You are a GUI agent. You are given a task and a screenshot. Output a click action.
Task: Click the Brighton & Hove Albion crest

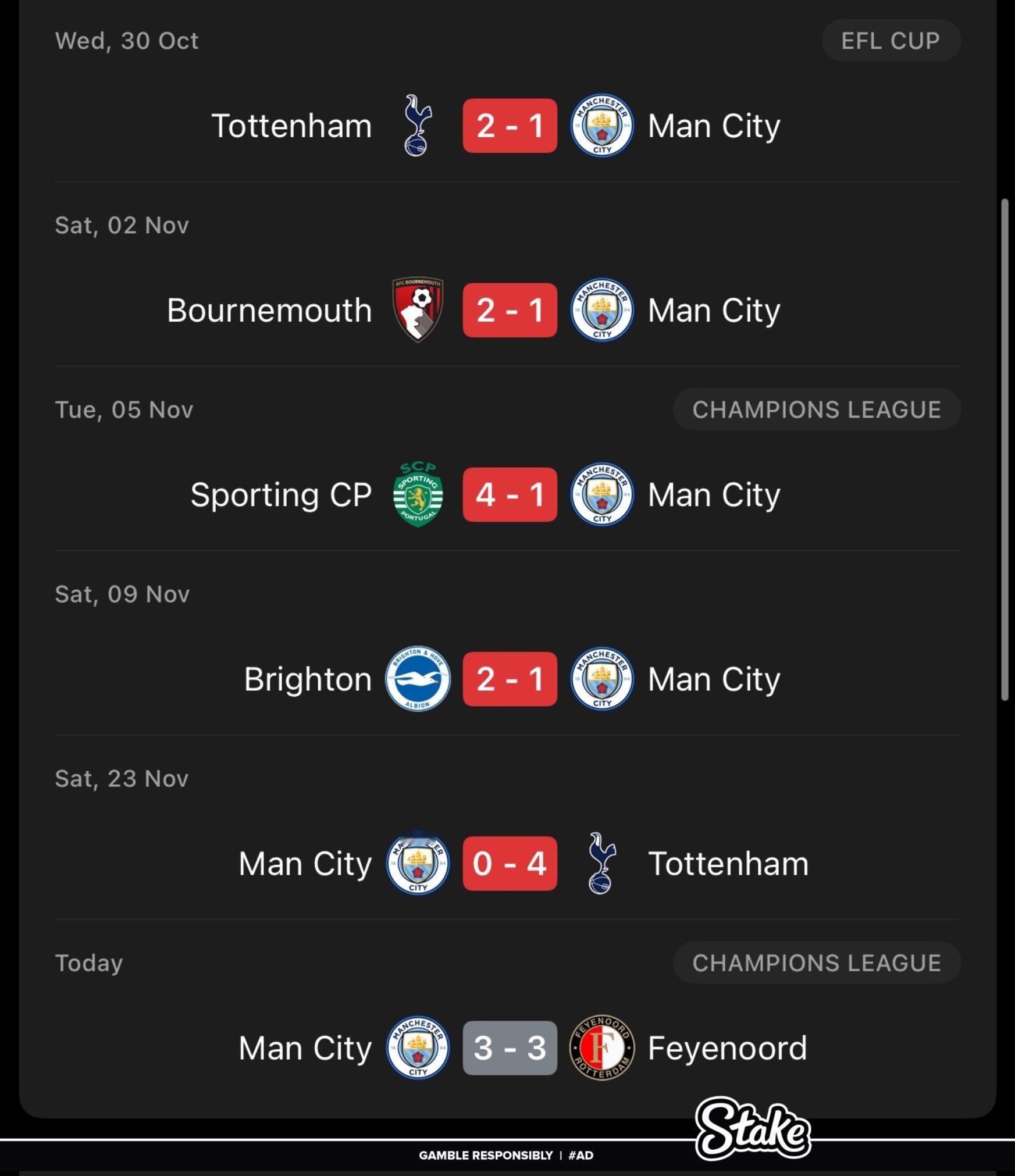tap(418, 679)
